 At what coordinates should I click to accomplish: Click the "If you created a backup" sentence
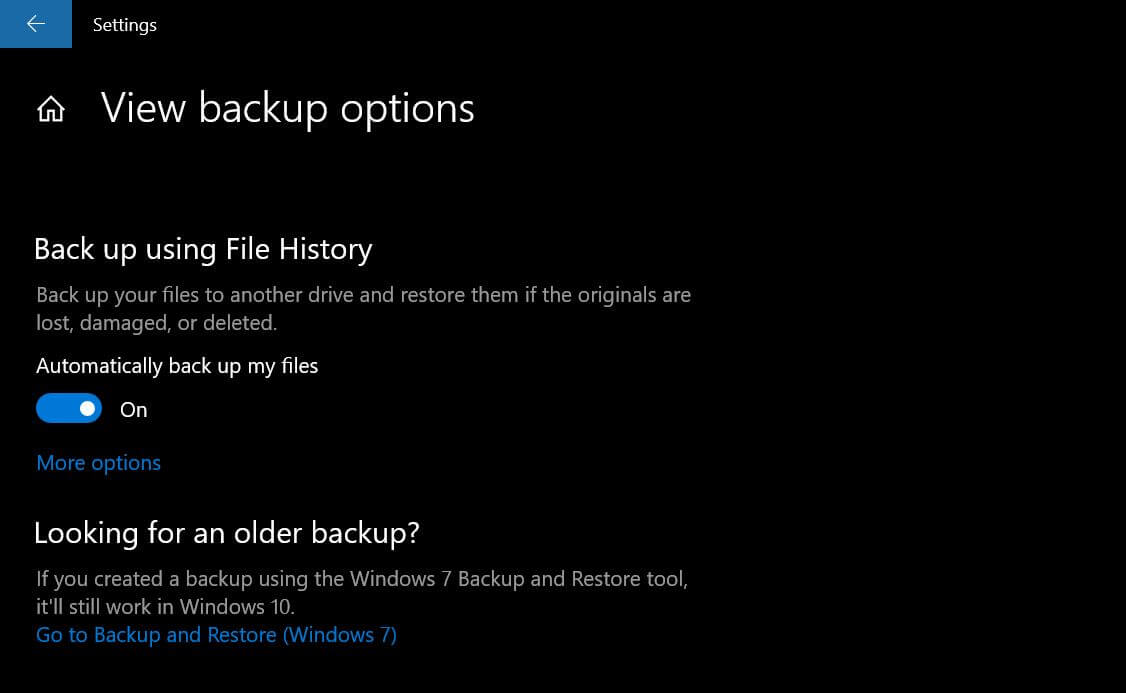pos(362,579)
